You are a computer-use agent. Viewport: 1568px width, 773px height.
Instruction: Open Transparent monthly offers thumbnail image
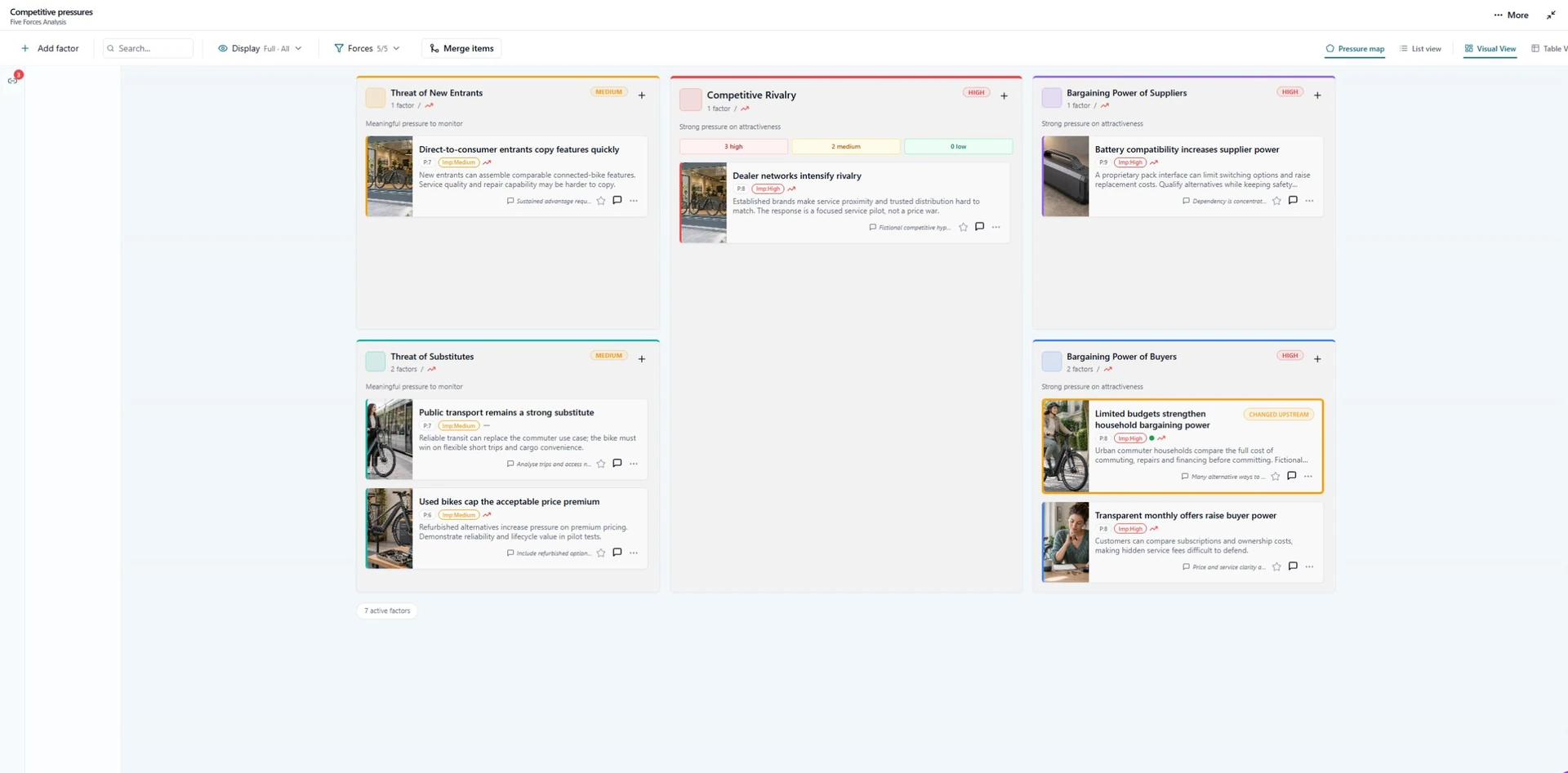tap(1066, 542)
